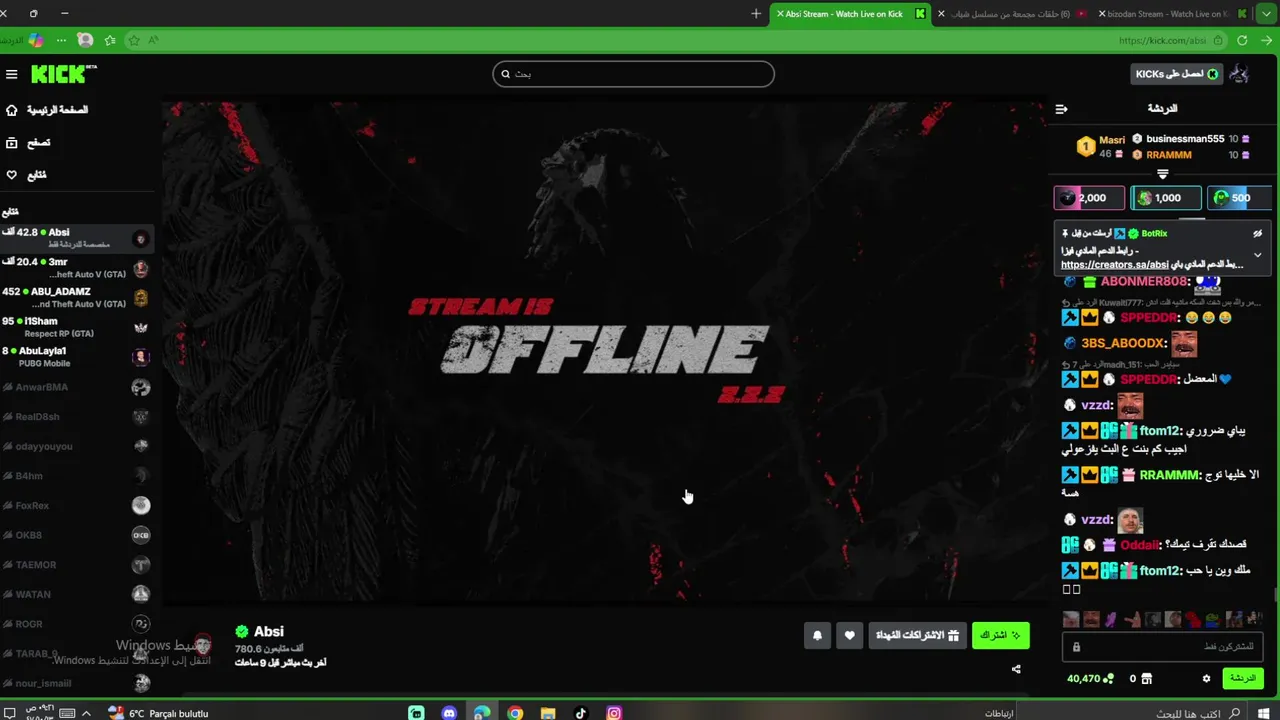1280x720 pixels.
Task: Go to the home page sidebar item
Action: point(48,110)
